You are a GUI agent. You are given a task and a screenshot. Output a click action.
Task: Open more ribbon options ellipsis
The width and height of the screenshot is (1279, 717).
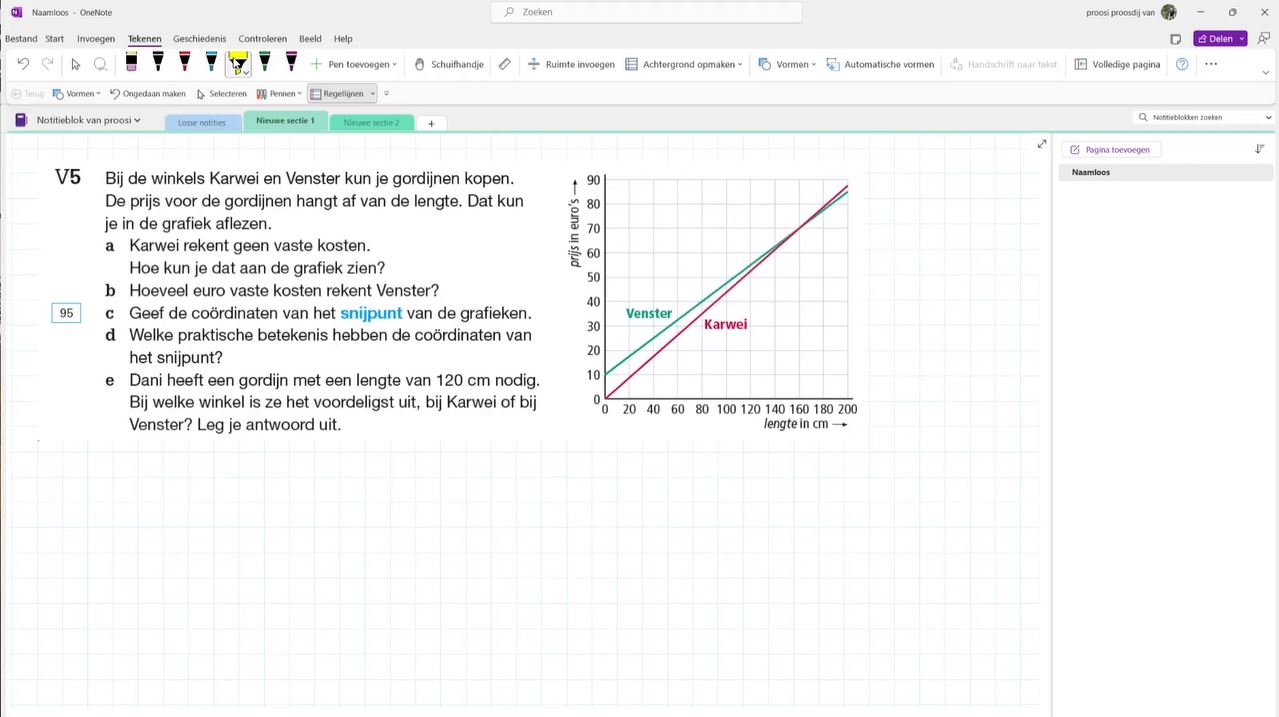coord(1211,64)
